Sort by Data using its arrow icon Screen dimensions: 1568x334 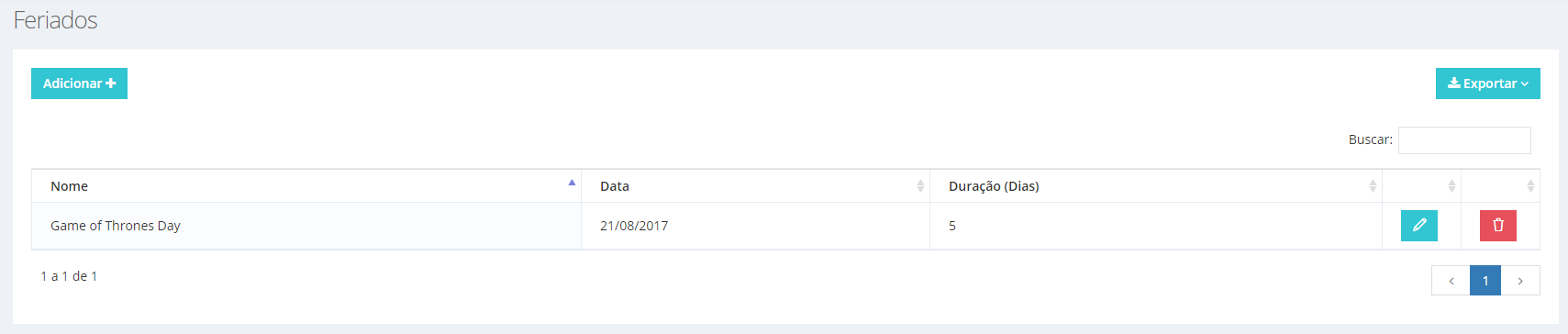920,186
